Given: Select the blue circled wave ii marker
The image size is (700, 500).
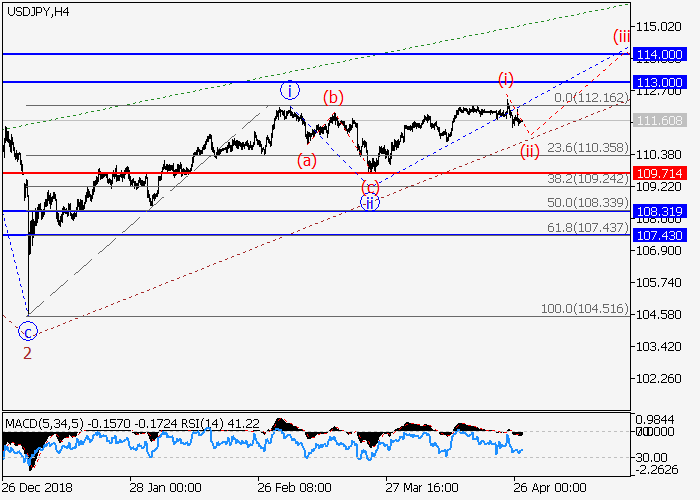Looking at the screenshot, I should (370, 202).
